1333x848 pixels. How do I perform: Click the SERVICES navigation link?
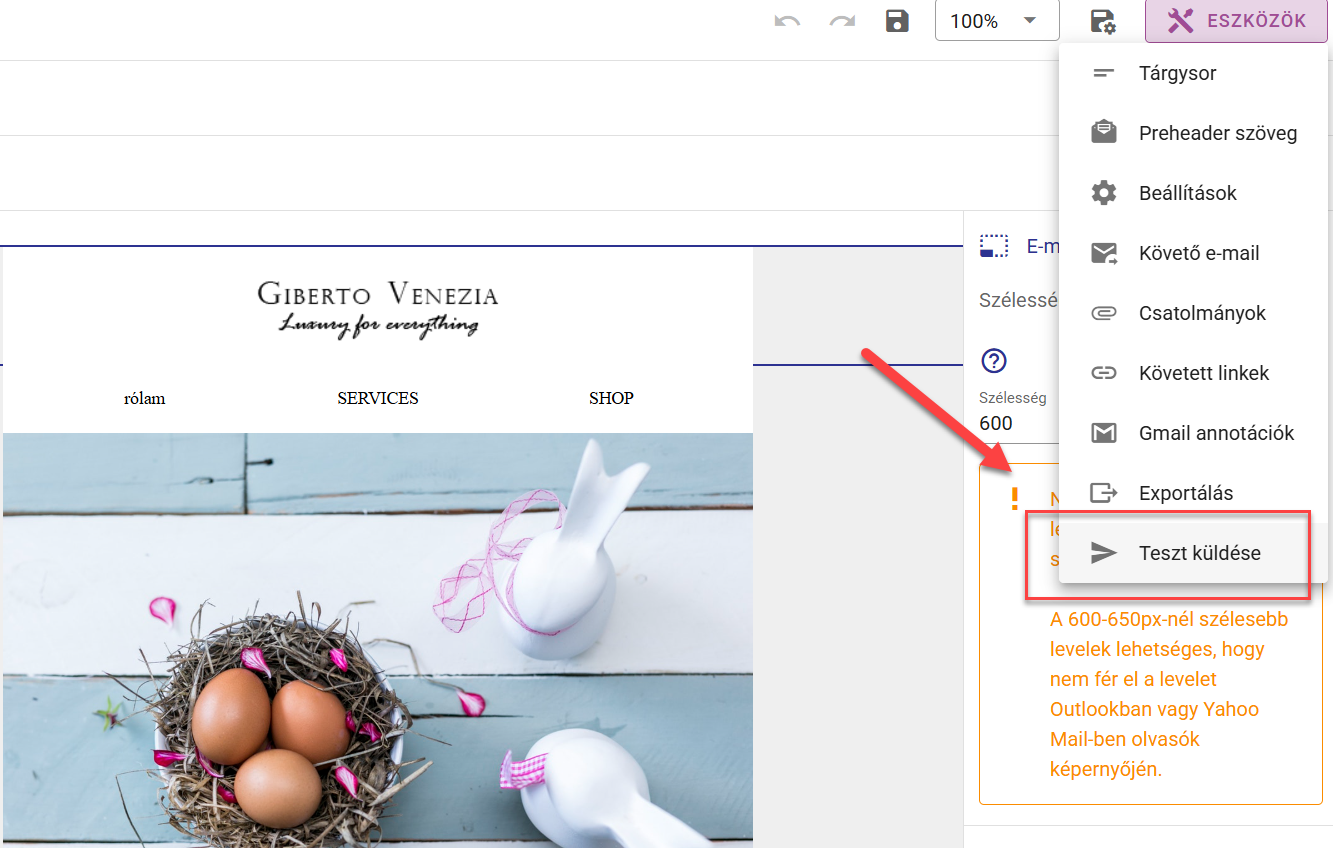tap(378, 398)
